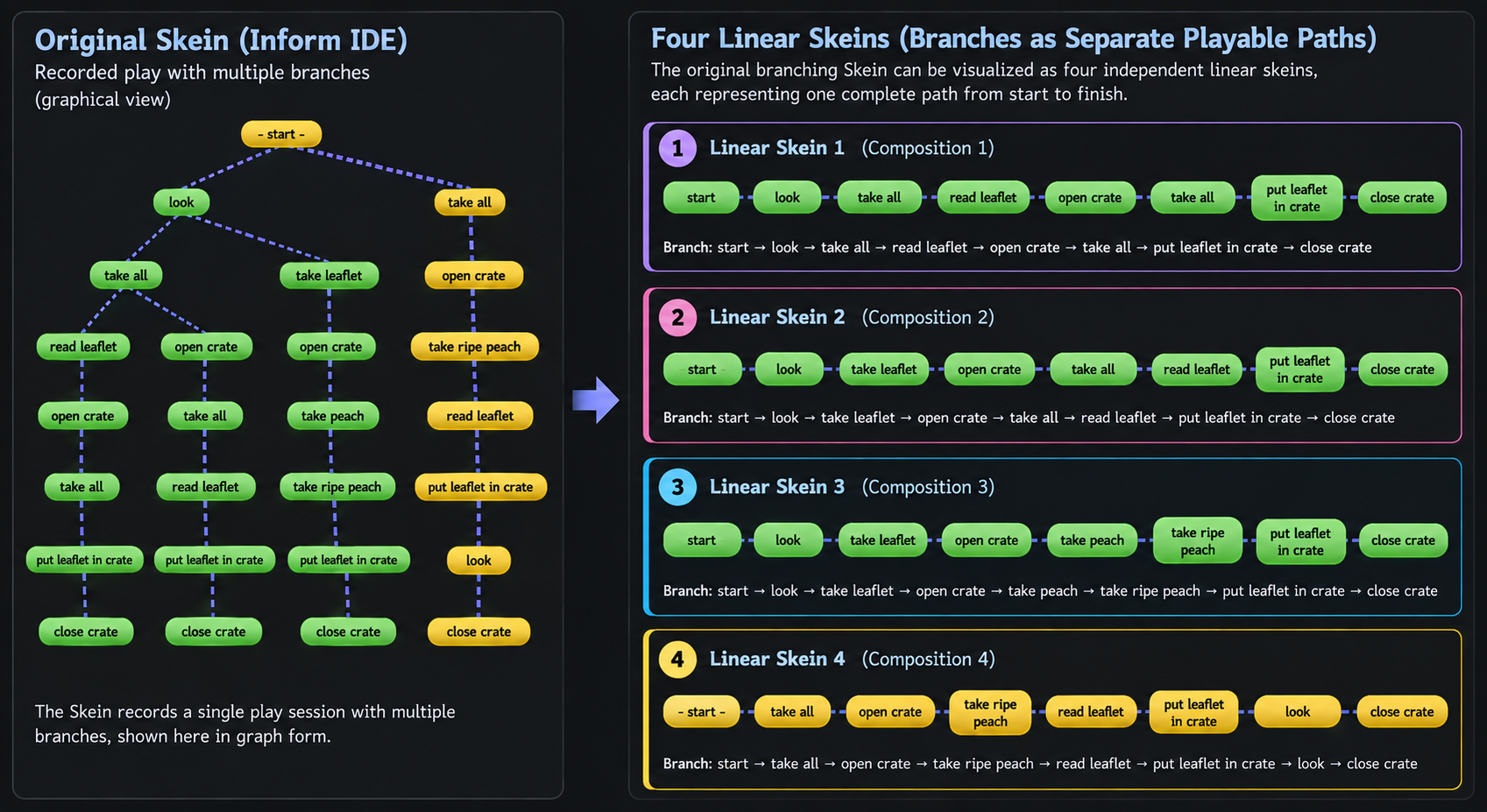1487x812 pixels.
Task: Click the large purple arrow between panels
Action: [x=596, y=400]
